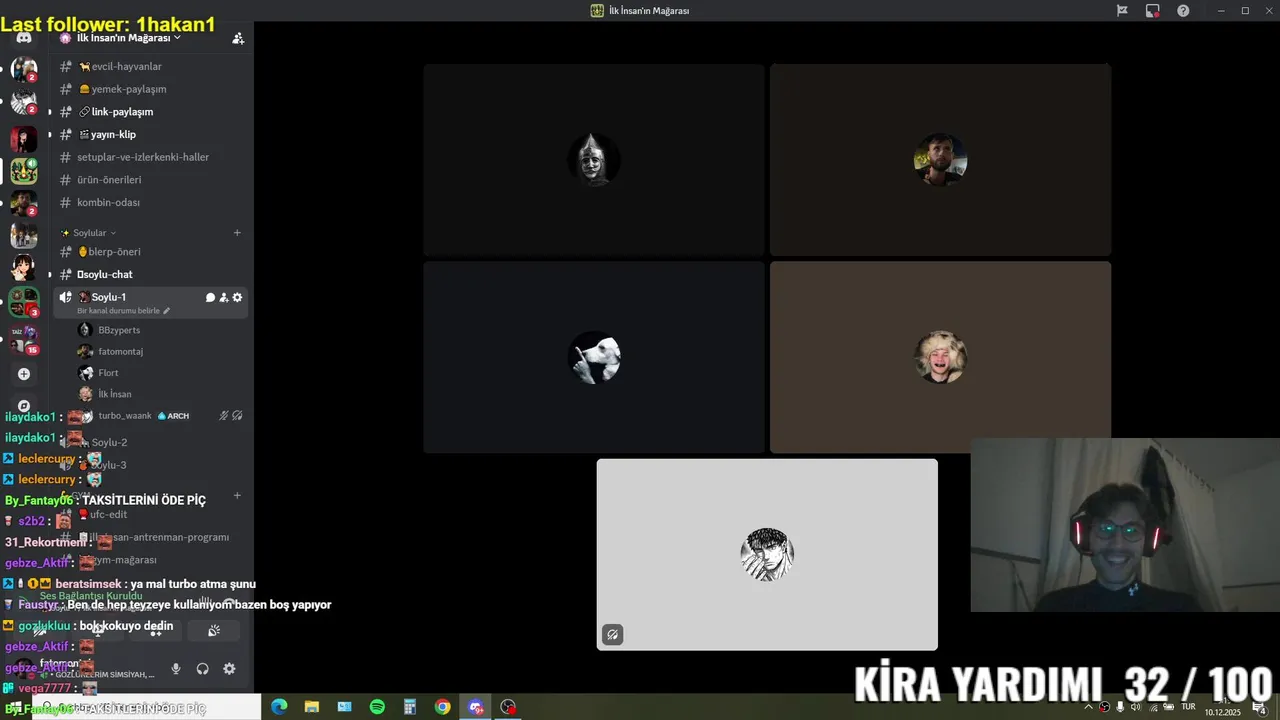Open the Spotify icon in the taskbar

[x=377, y=707]
